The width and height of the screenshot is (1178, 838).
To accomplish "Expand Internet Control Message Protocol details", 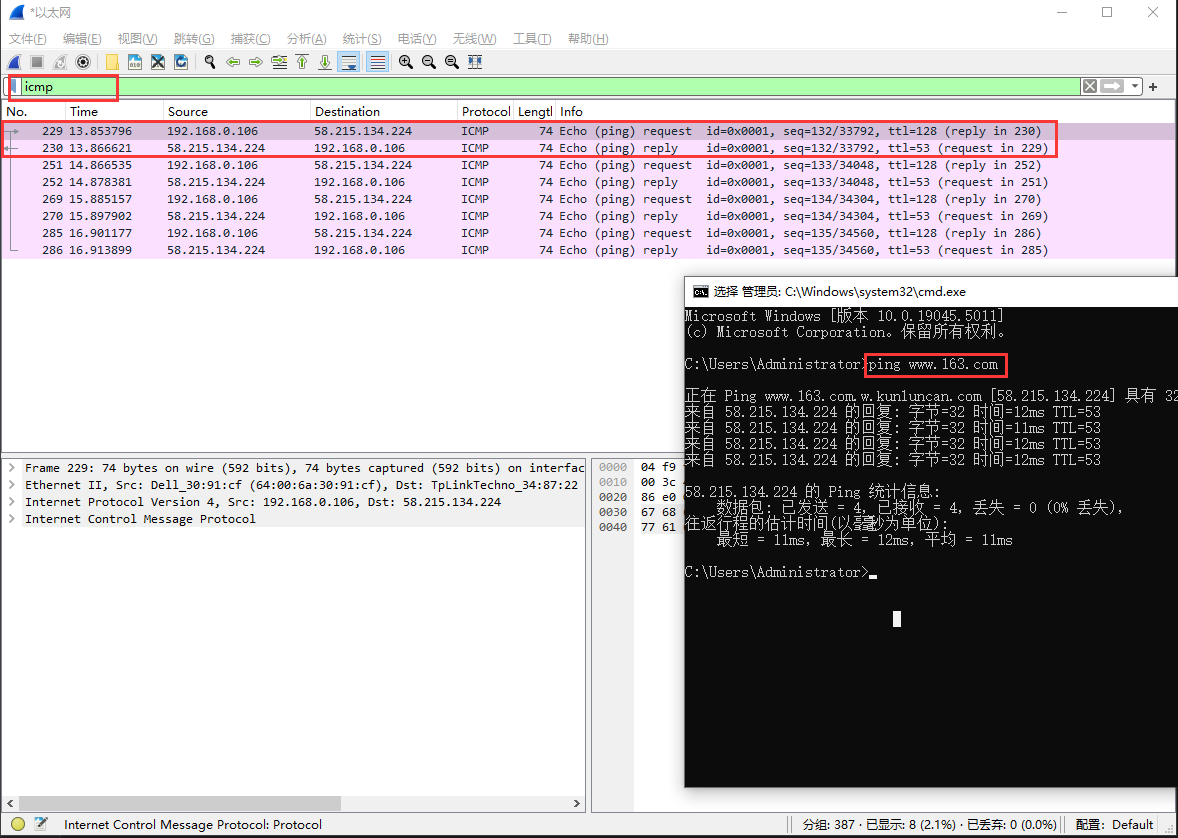I will (12, 519).
